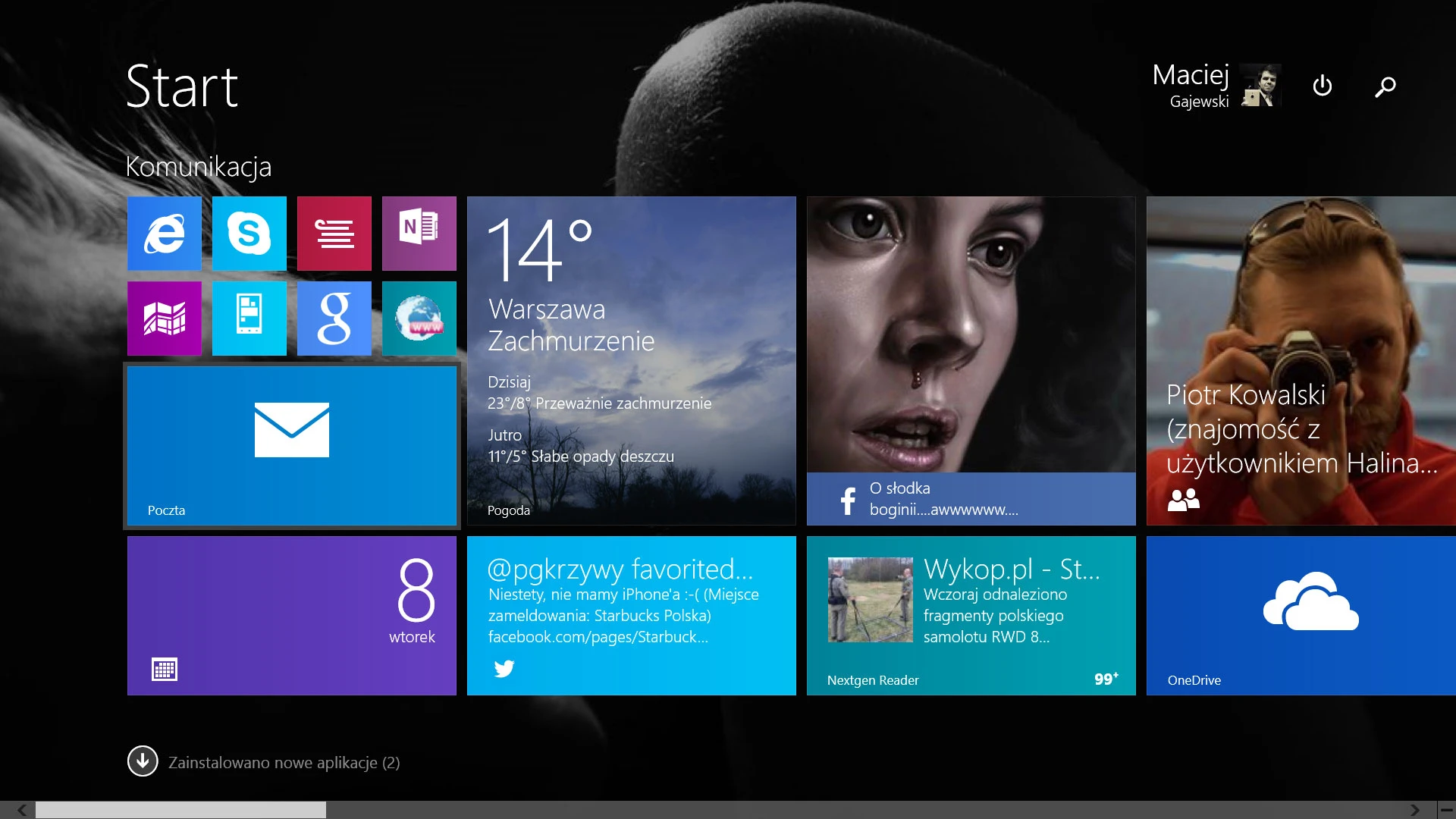Open the OneNote tile

(419, 234)
